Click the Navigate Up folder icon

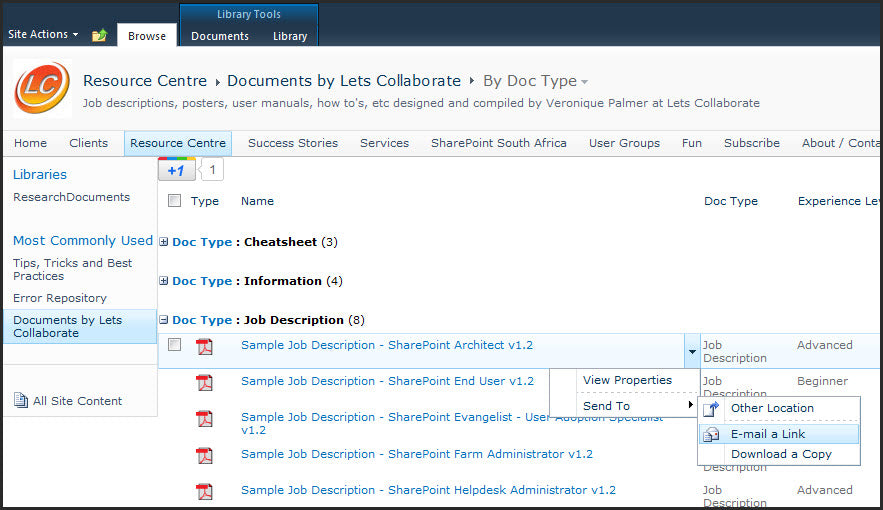point(99,36)
